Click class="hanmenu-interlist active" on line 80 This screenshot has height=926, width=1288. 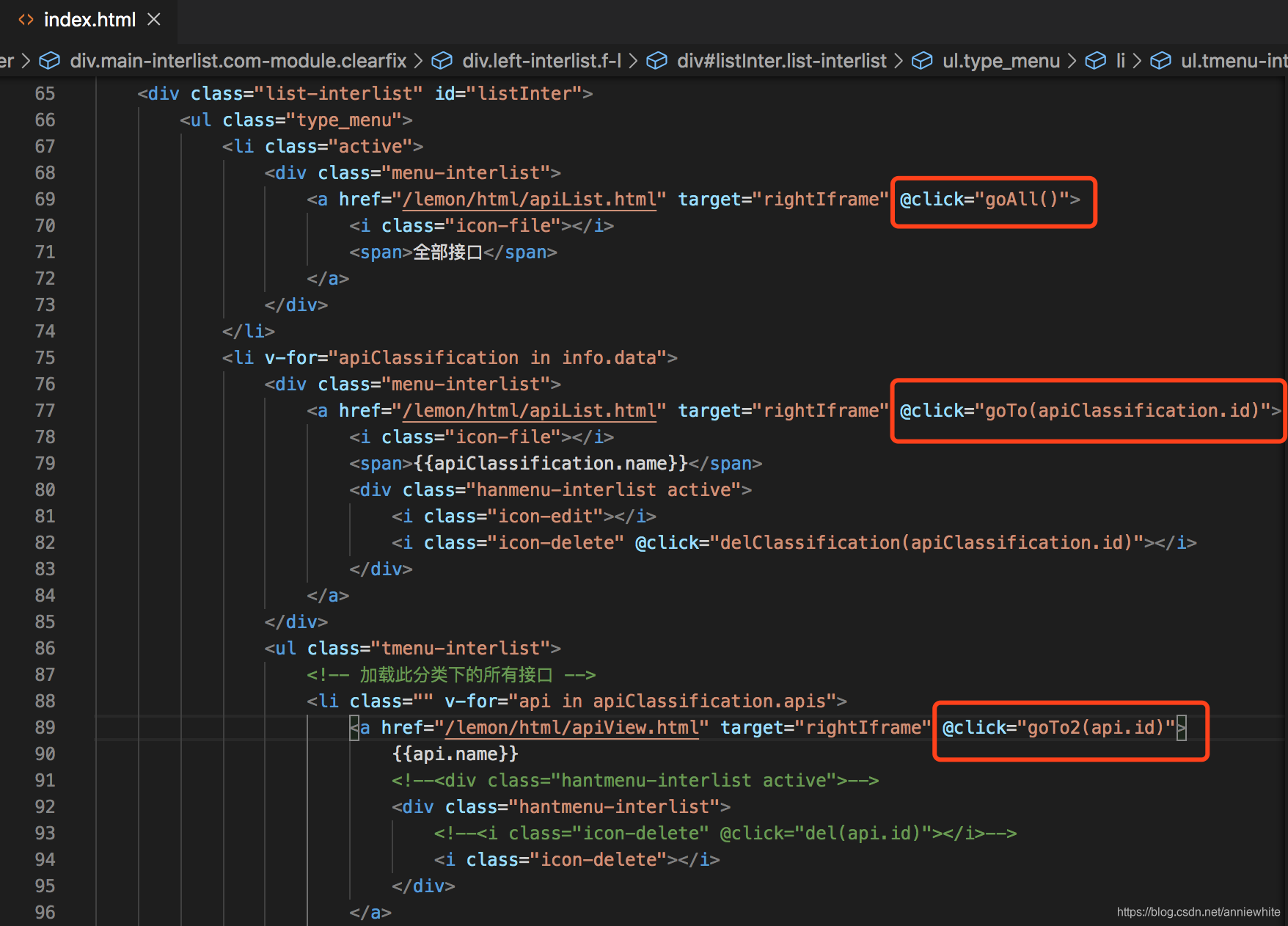(571, 489)
